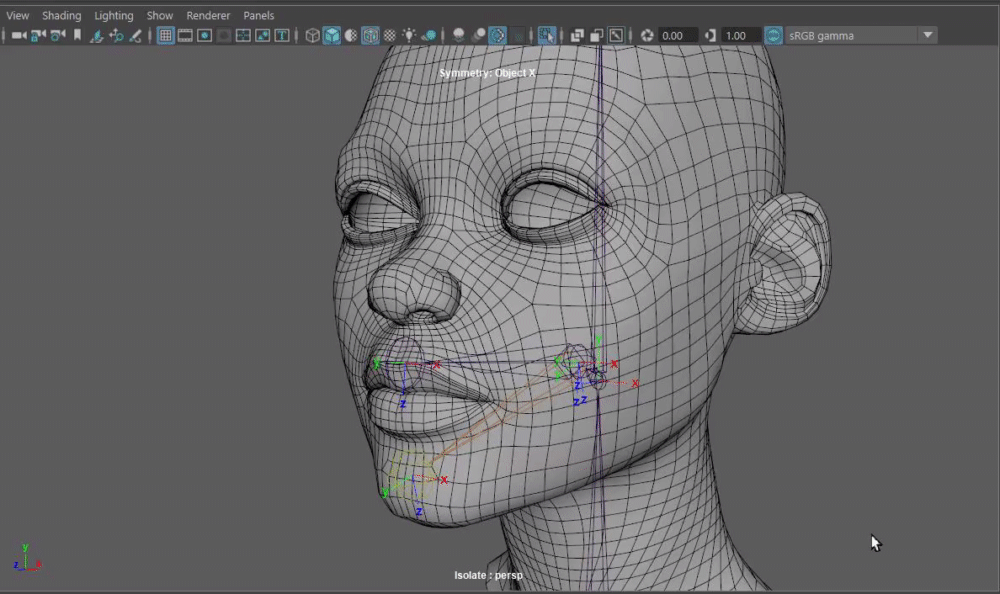The height and width of the screenshot is (594, 1000).
Task: Click the 2D Pan/Zoom icon
Action: coord(116,36)
